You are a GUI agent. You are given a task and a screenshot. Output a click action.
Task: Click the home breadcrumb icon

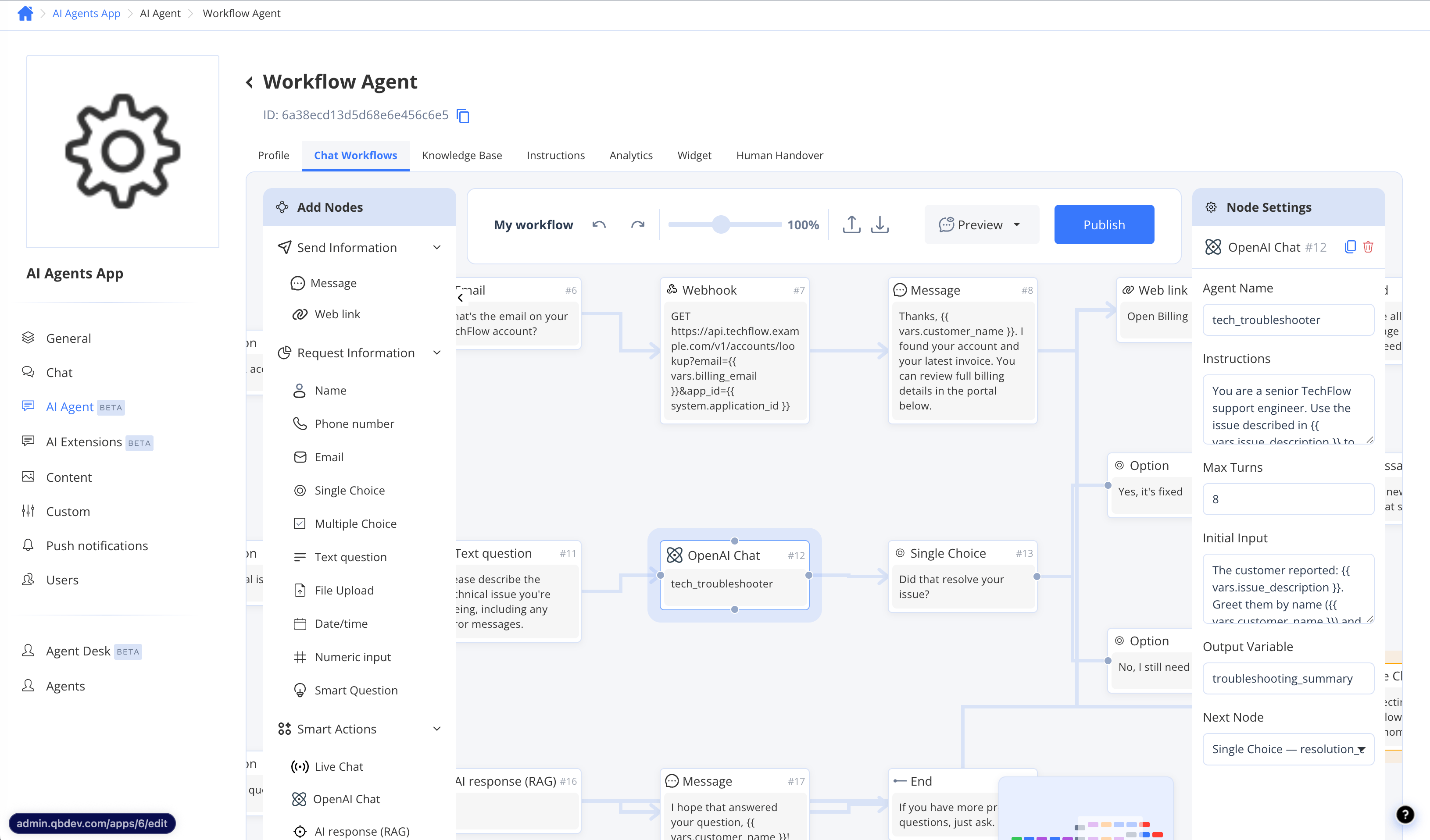coord(25,13)
